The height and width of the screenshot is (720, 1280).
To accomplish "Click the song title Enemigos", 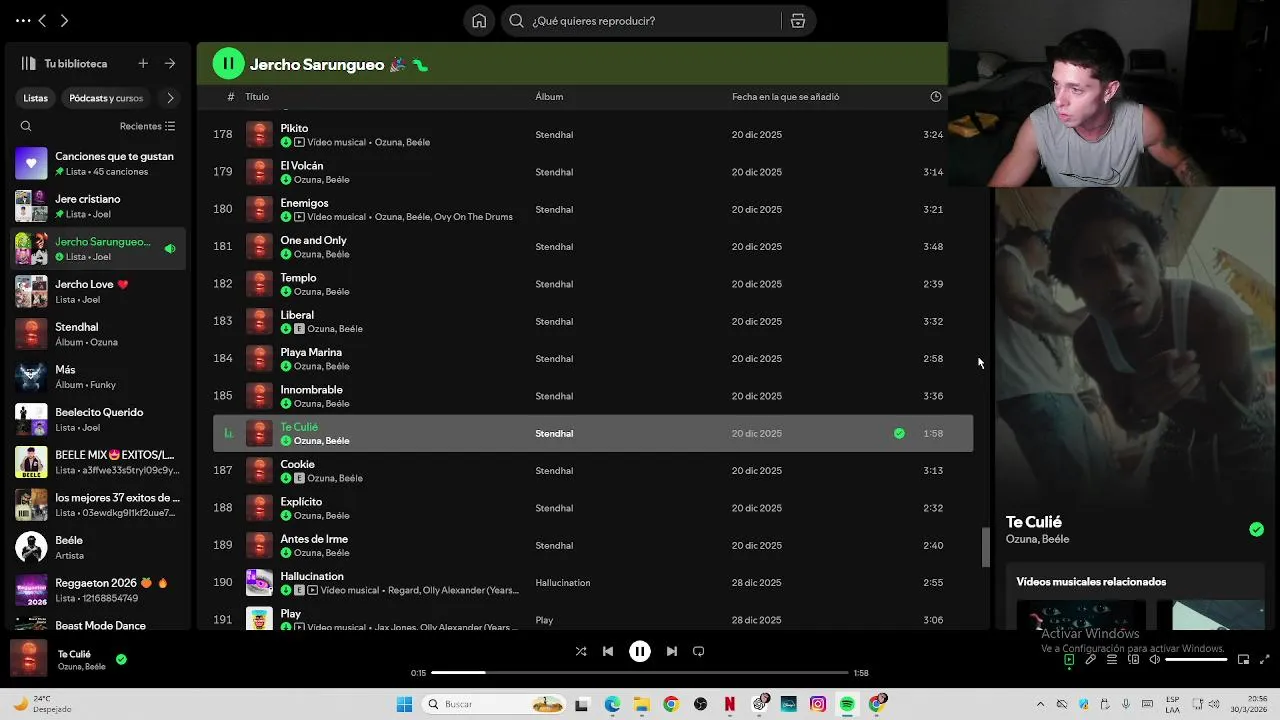I will pos(304,203).
